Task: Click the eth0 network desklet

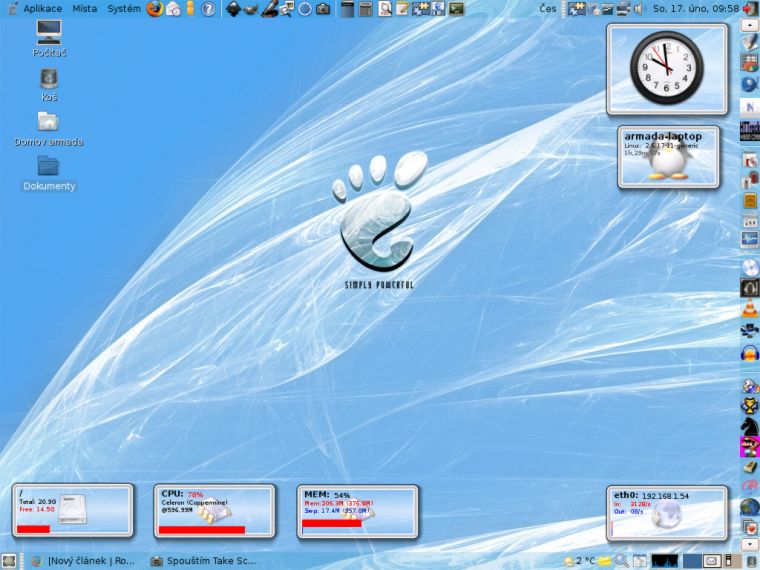Action: click(667, 513)
